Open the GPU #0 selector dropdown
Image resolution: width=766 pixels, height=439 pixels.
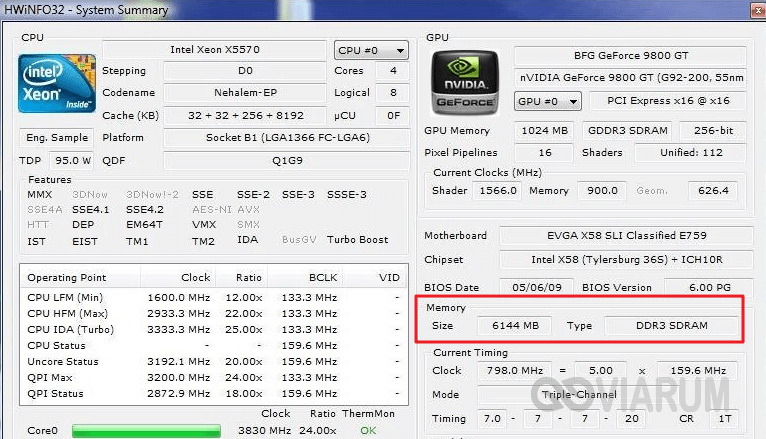tap(548, 101)
